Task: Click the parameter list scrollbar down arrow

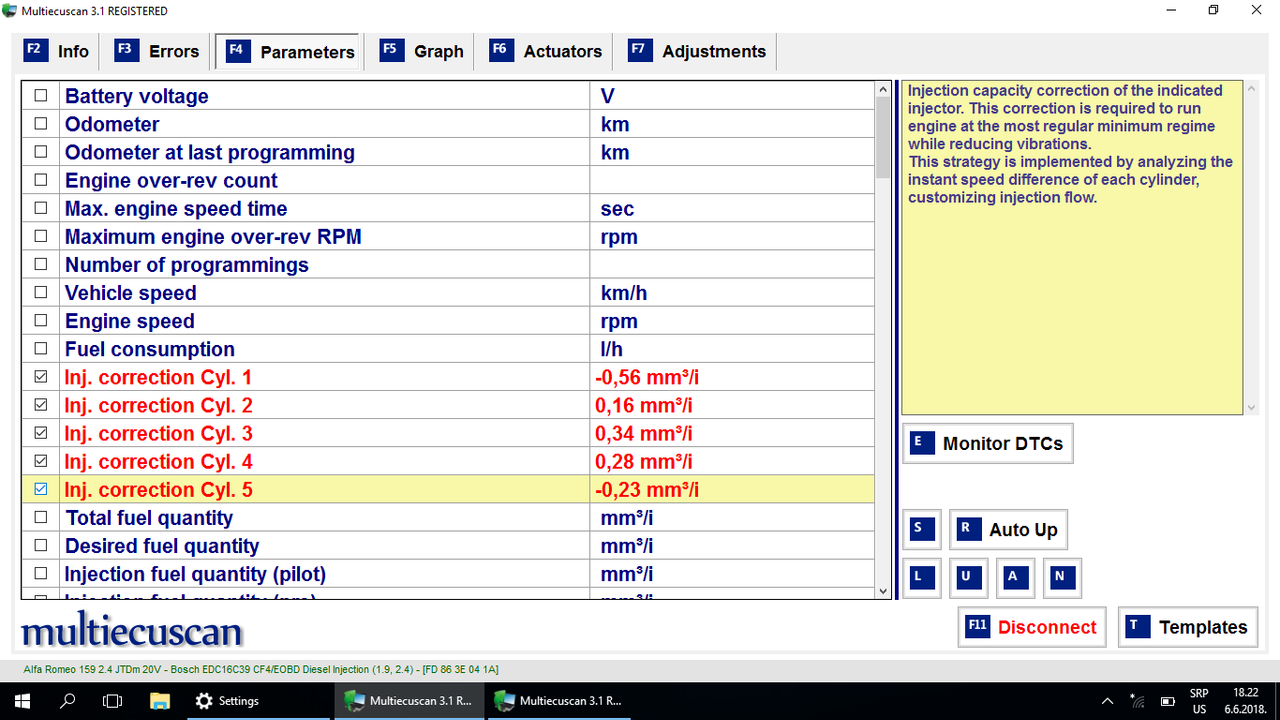Action: tap(882, 591)
